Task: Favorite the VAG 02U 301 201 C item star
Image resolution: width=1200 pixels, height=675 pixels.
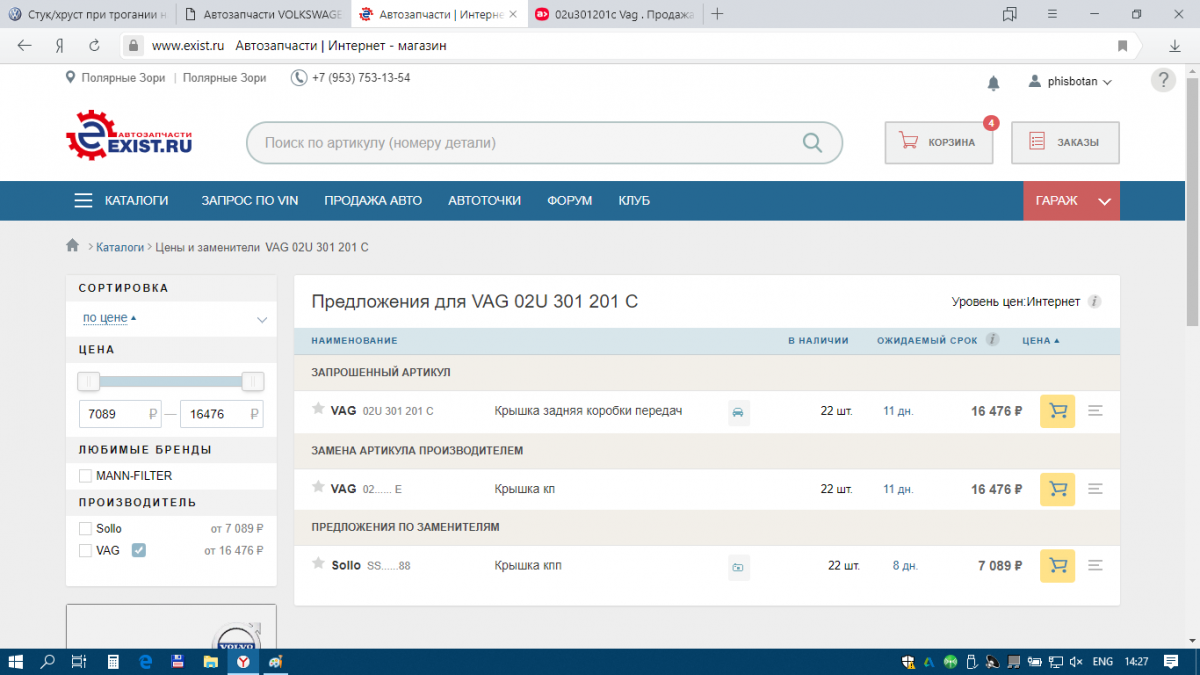Action: pyautogui.click(x=318, y=409)
